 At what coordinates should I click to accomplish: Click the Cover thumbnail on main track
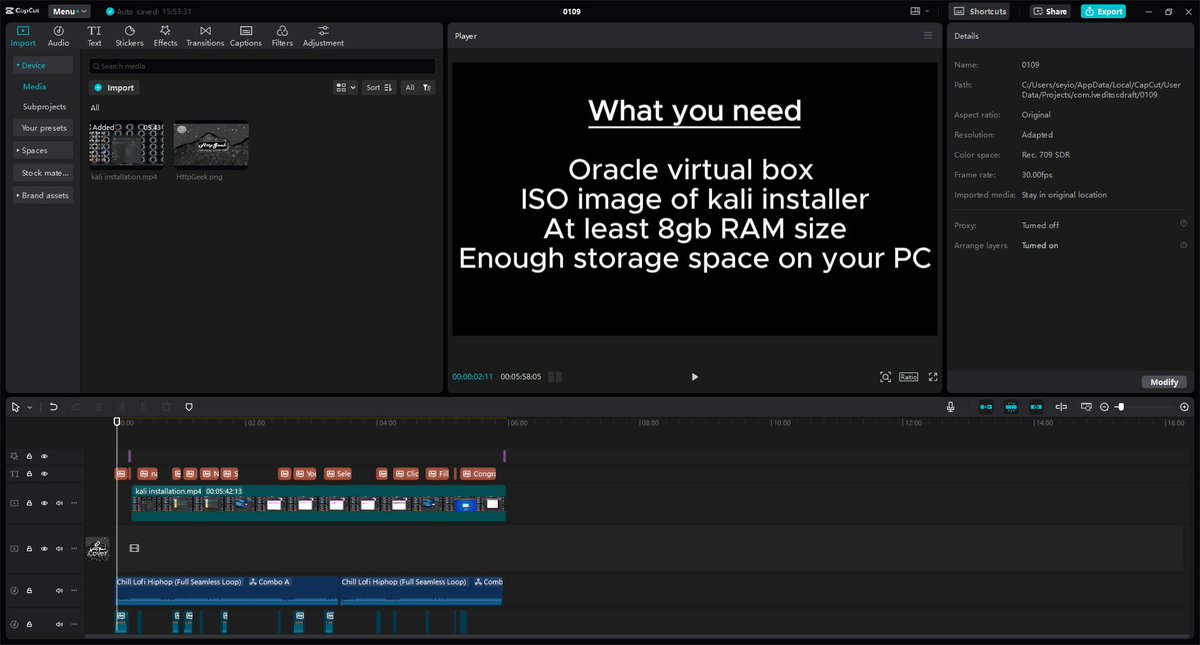[x=98, y=549]
